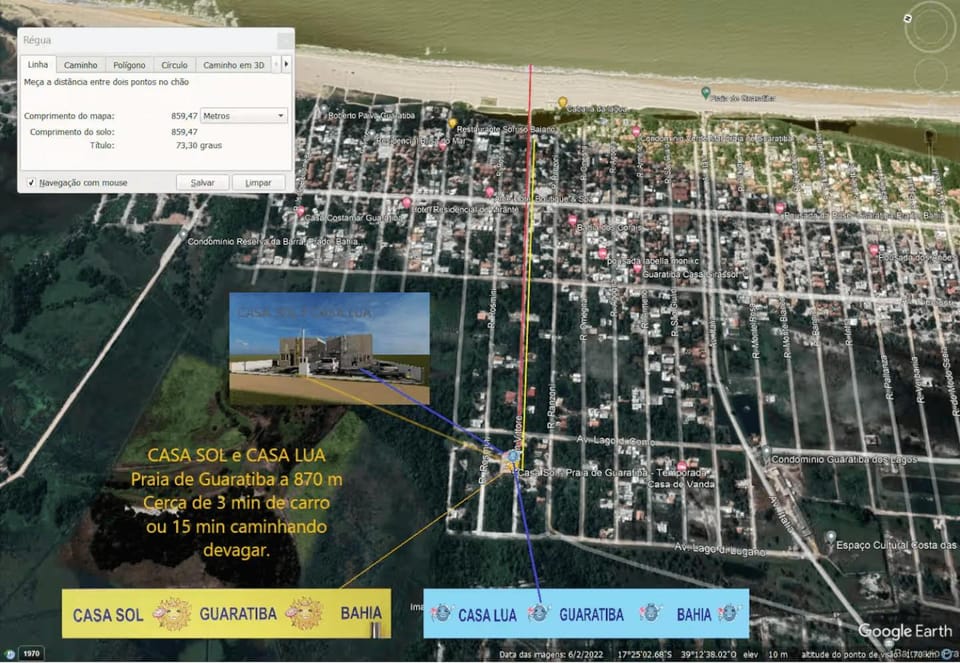960x663 pixels.
Task: Select the pink Condomínio pin near the beach lagoon
Action: [636, 131]
